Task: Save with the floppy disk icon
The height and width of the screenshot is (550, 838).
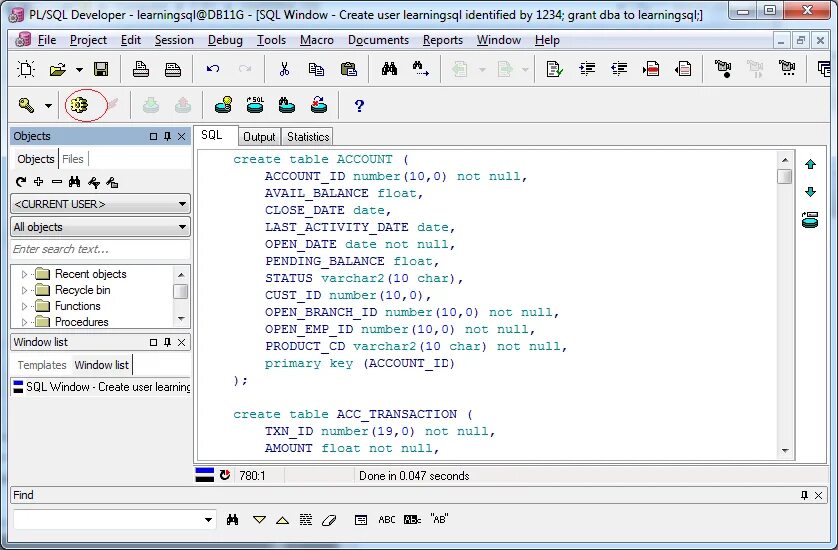Action: pyautogui.click(x=101, y=69)
